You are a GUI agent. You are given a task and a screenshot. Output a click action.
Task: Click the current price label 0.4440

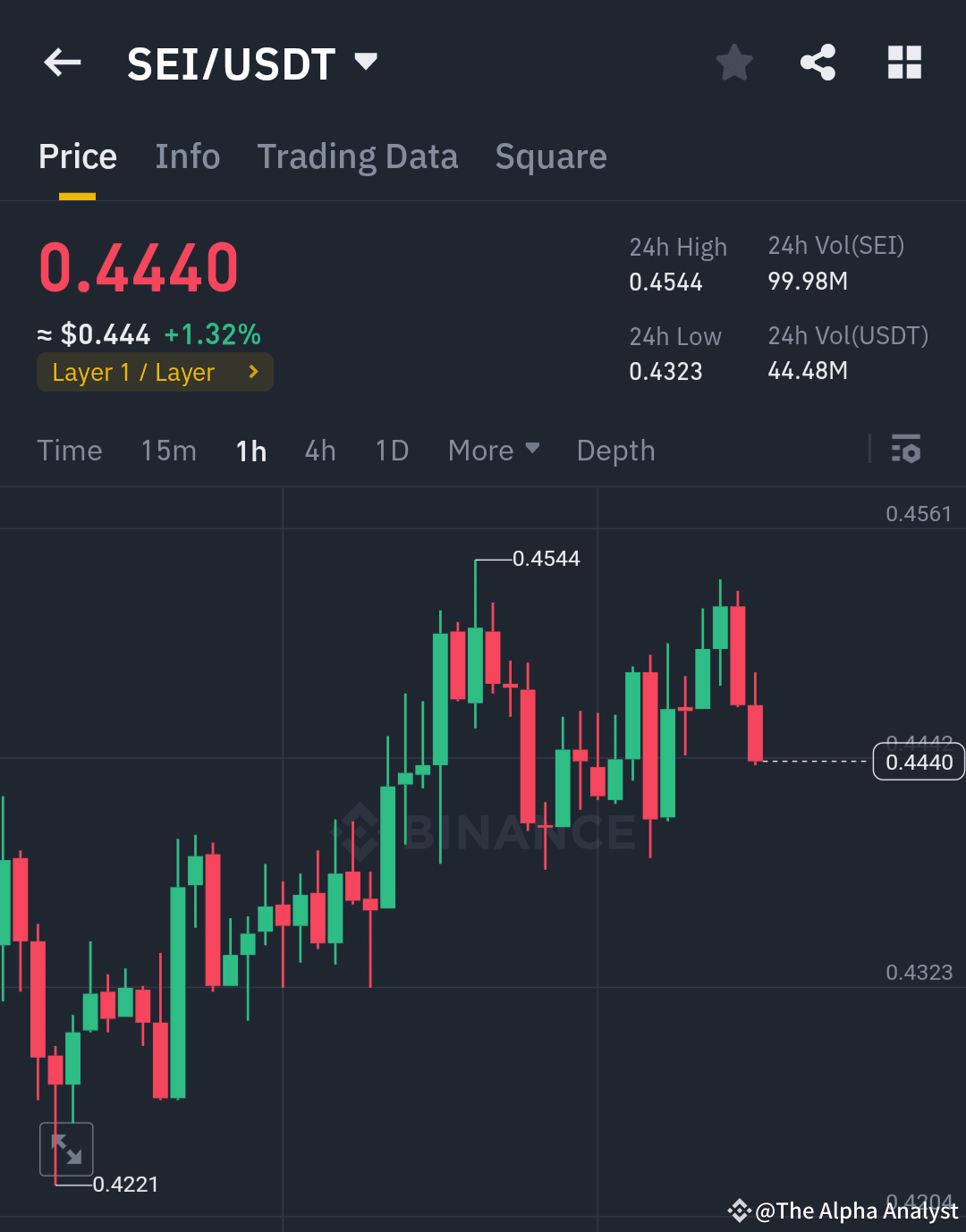point(919,761)
